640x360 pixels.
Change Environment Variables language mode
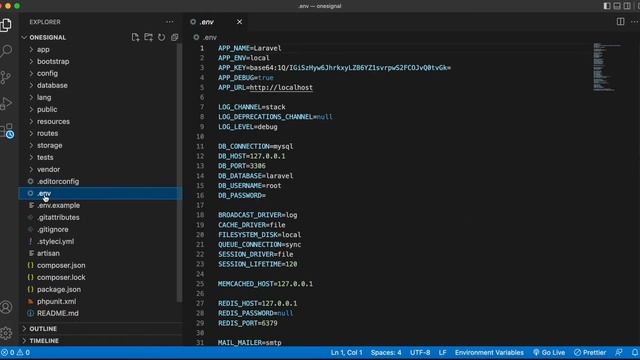click(489, 353)
